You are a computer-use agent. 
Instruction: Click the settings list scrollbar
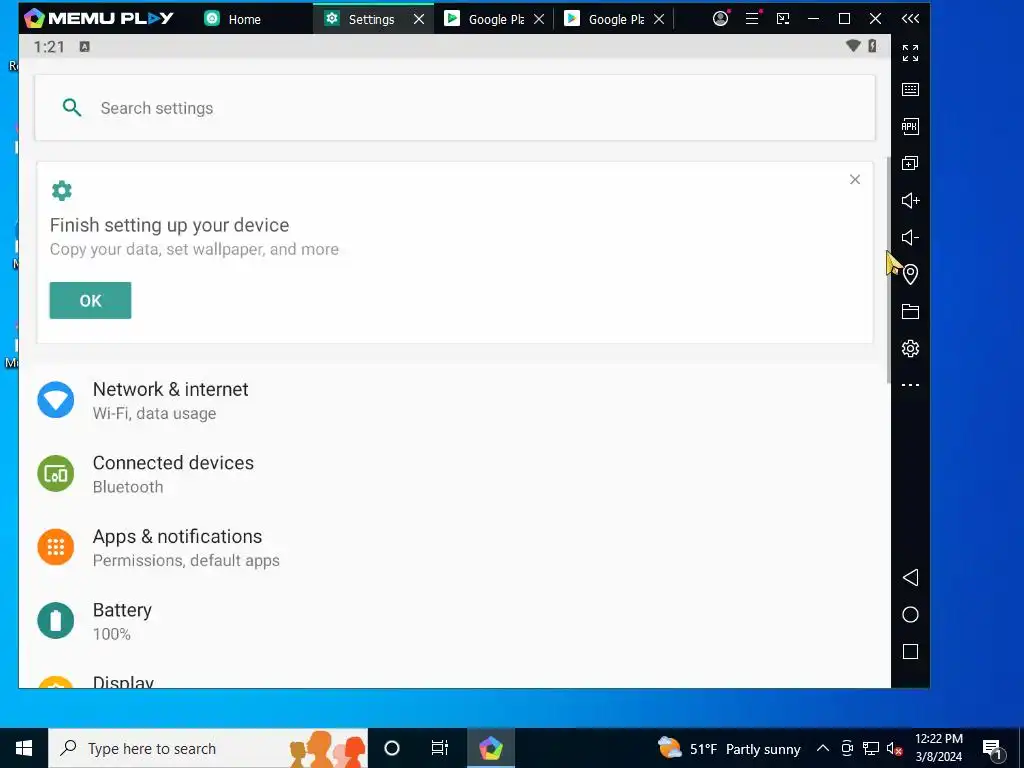(888, 270)
